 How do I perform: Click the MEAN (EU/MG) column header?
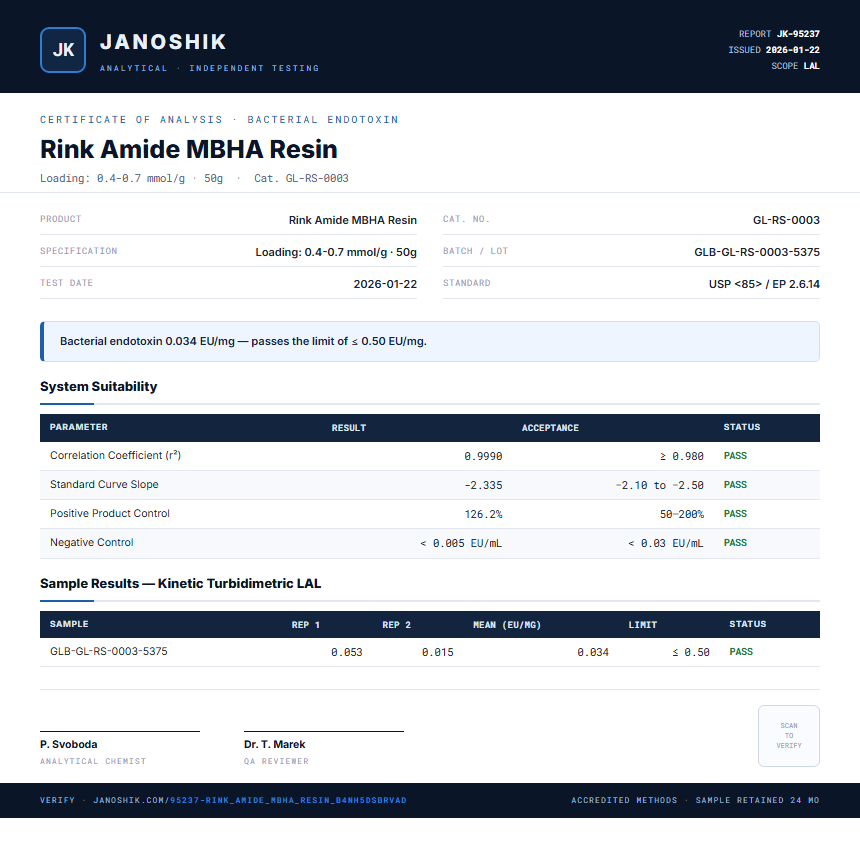tap(507, 625)
